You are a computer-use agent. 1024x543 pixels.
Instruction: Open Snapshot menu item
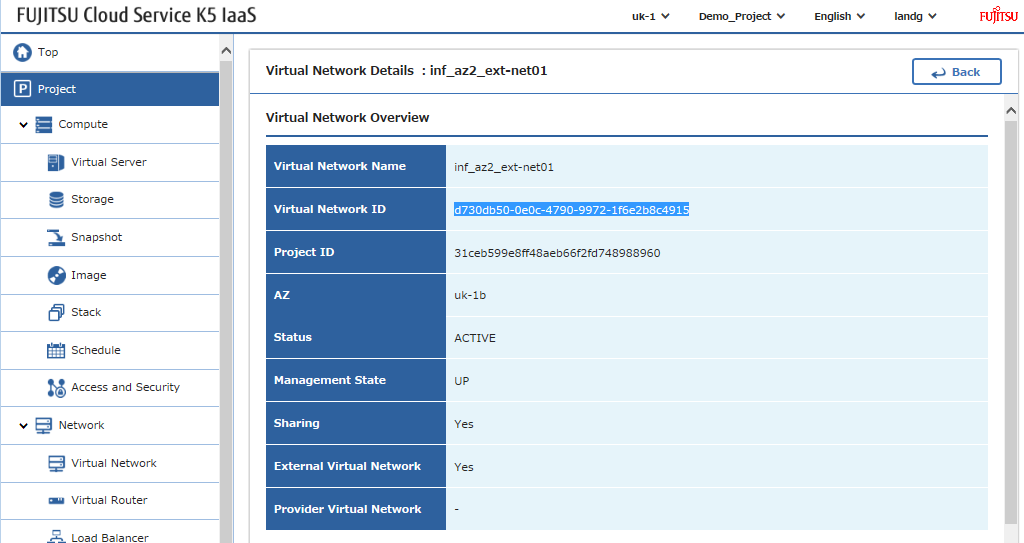(x=110, y=237)
